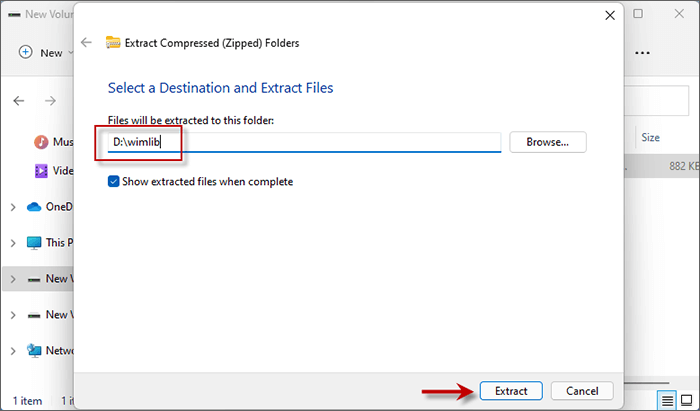Expand the OneDrive tree node
The image size is (700, 411).
(12, 207)
